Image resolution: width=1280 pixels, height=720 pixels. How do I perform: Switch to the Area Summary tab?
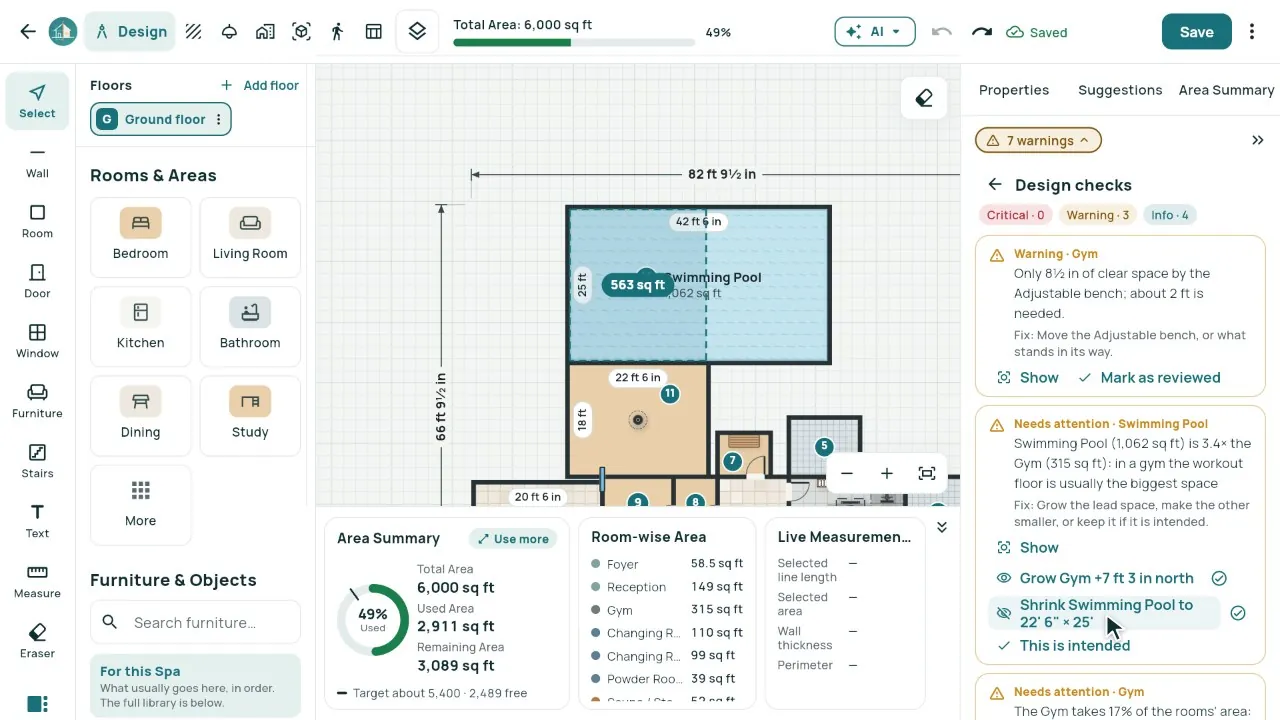(x=1226, y=90)
